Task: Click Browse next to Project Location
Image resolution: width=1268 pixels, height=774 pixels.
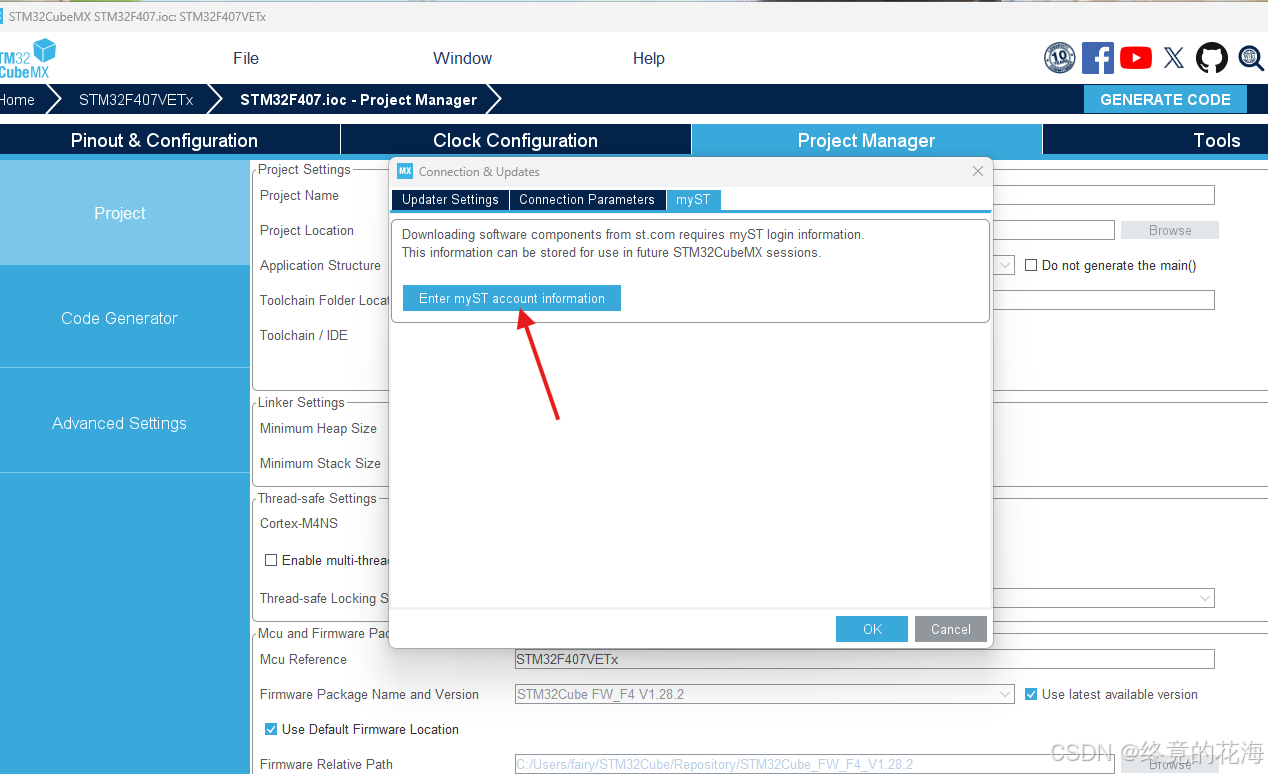Action: click(x=1170, y=230)
